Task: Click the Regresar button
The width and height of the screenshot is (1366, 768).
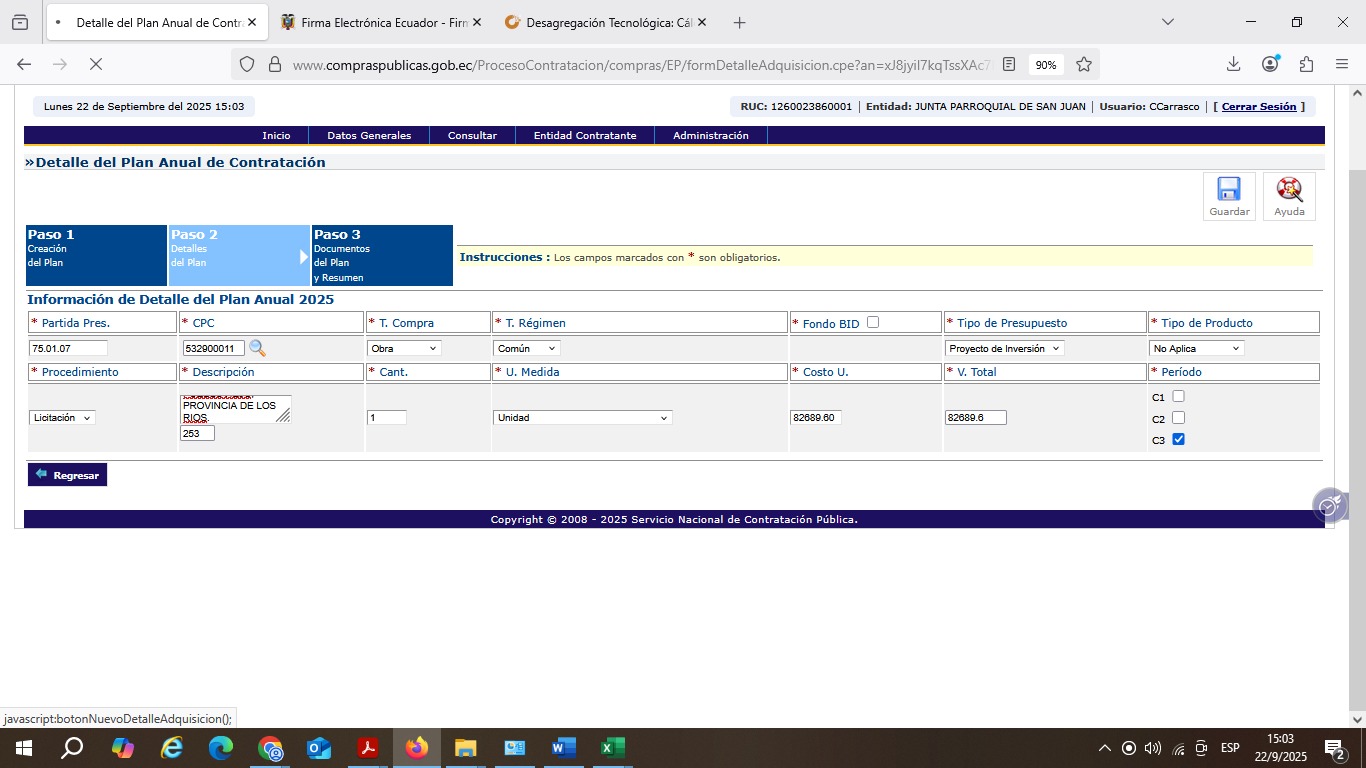Action: coord(67,475)
